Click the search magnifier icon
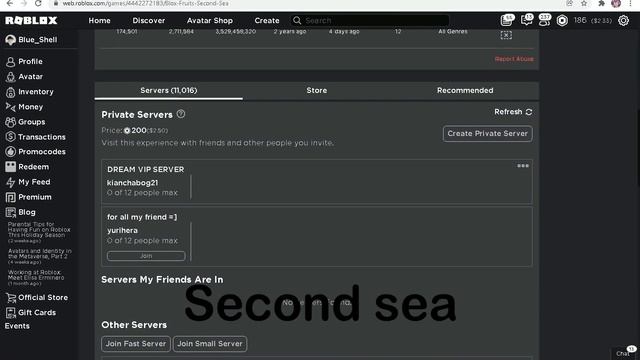Viewport: 640px width, 360px height. click(297, 20)
